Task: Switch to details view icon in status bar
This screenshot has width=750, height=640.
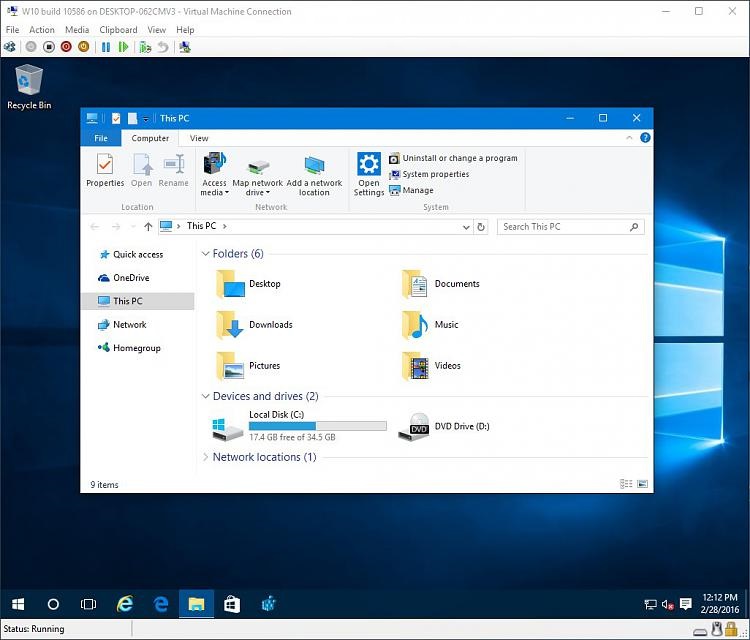Action: pos(626,484)
